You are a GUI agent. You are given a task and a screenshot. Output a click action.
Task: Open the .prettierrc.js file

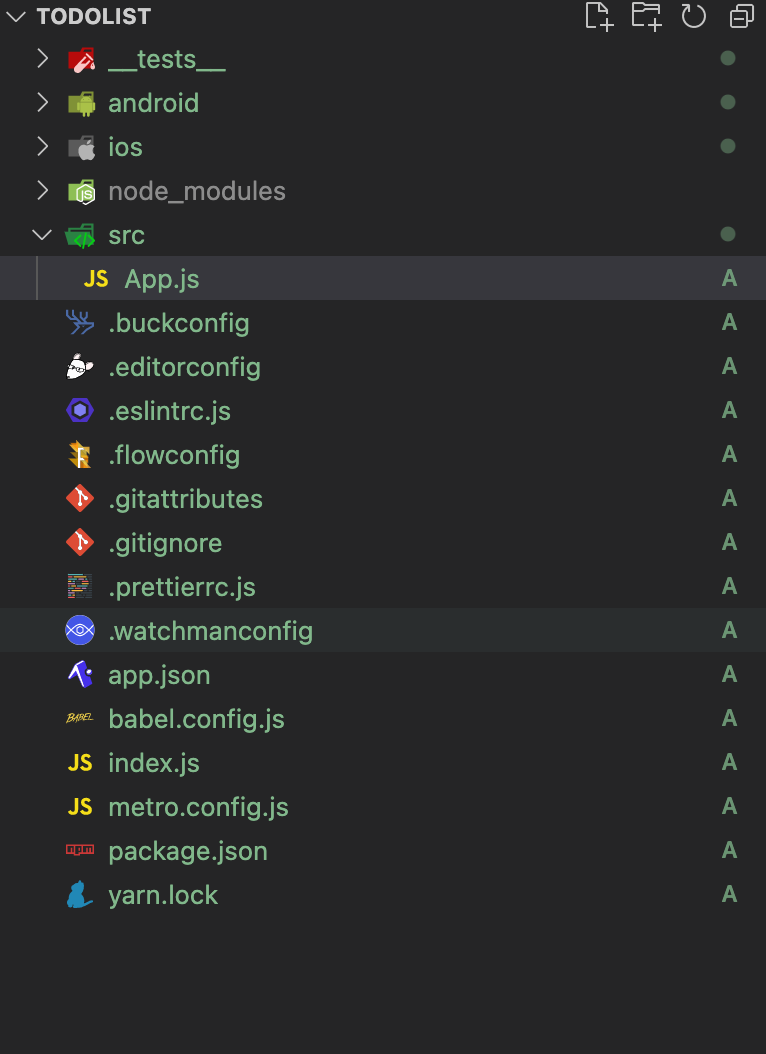click(182, 587)
